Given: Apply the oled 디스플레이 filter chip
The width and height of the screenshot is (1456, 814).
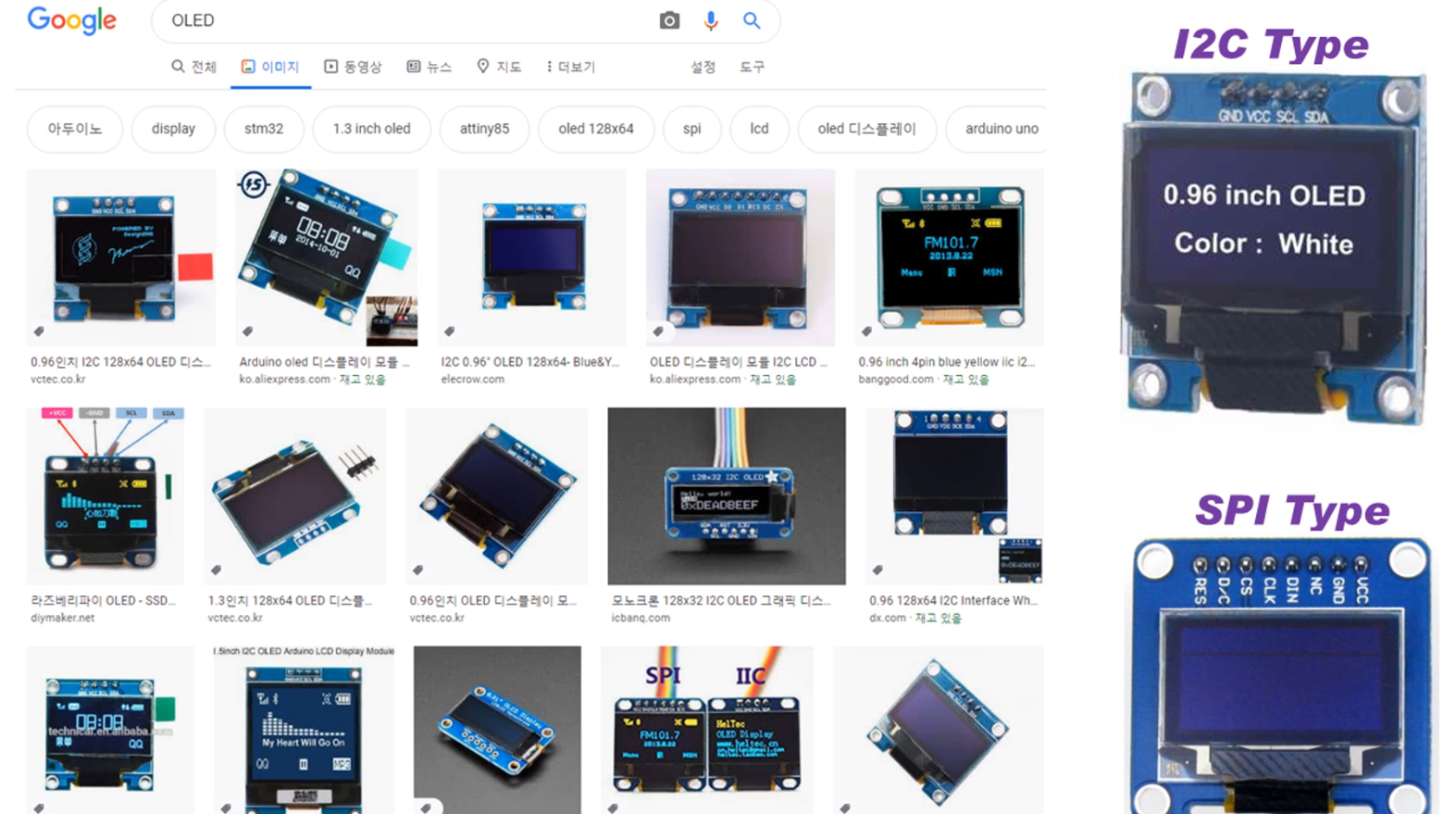Looking at the screenshot, I should (x=866, y=129).
